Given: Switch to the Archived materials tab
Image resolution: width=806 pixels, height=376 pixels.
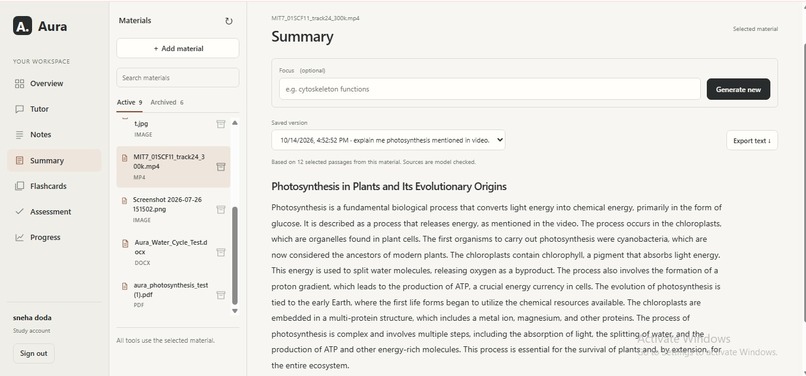Looking at the screenshot, I should point(167,102).
